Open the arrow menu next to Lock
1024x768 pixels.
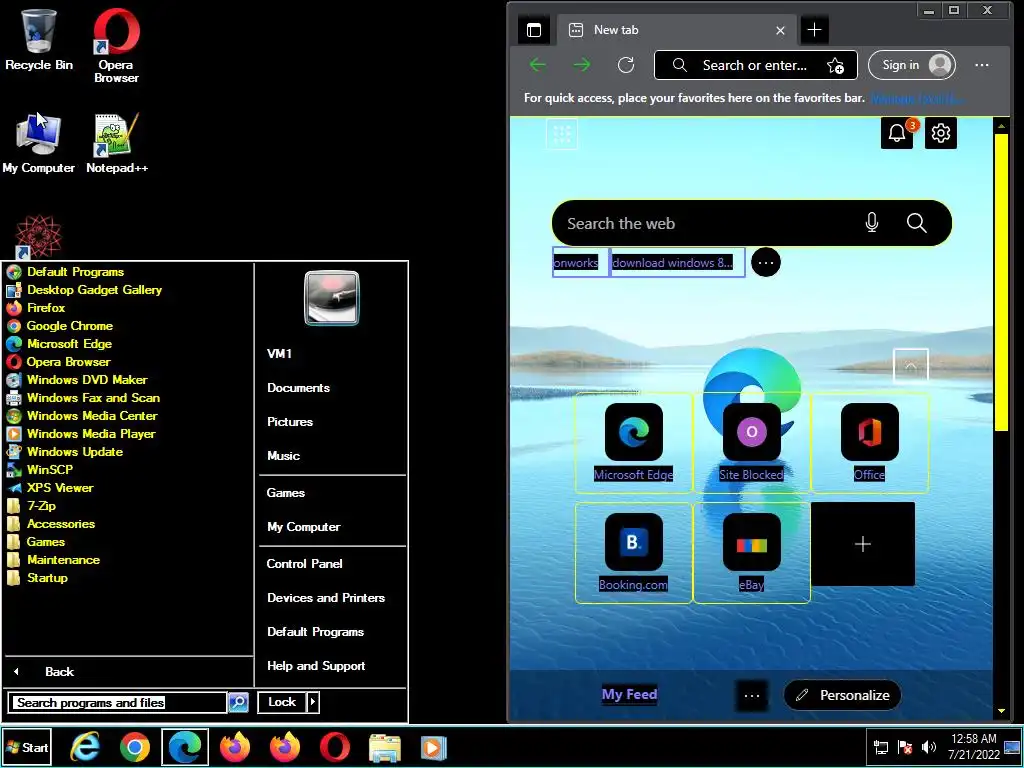[313, 702]
